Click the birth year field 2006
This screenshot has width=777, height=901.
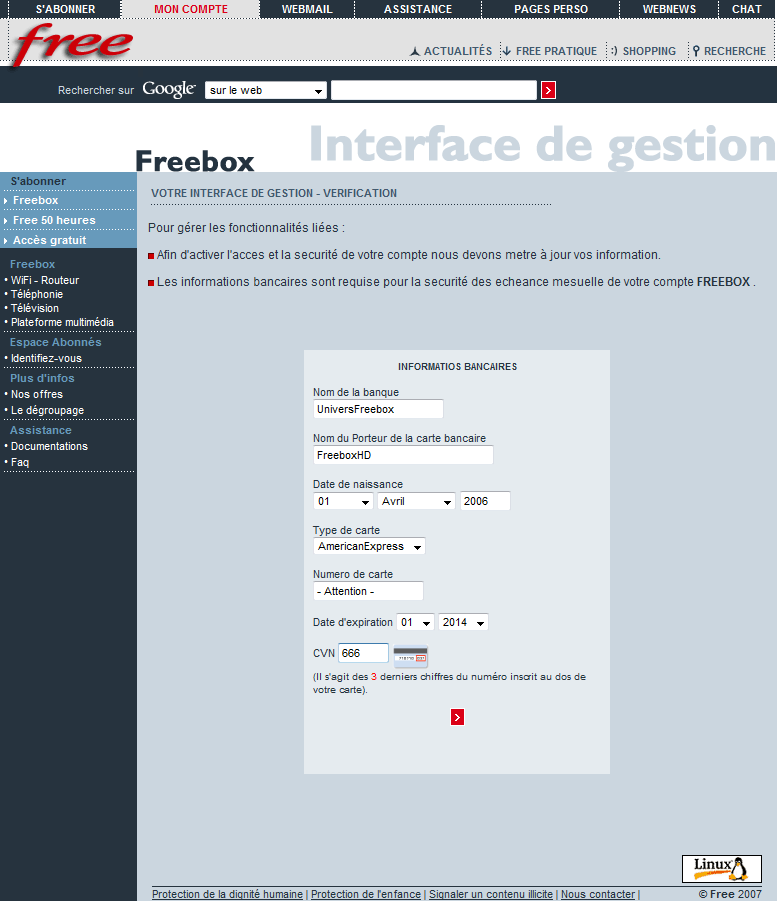[485, 501]
